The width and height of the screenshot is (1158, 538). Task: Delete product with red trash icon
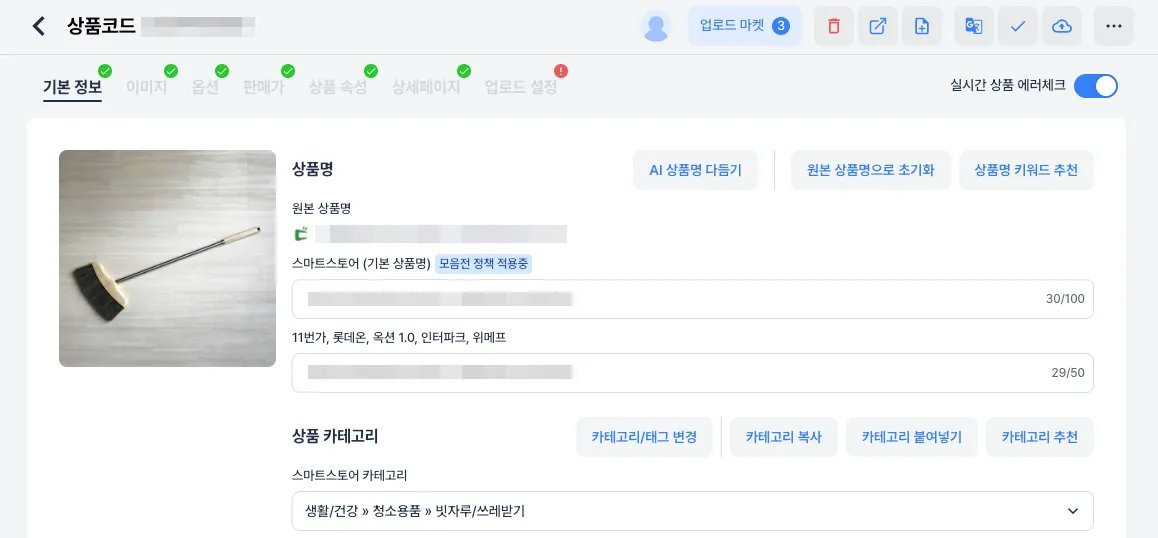834,27
